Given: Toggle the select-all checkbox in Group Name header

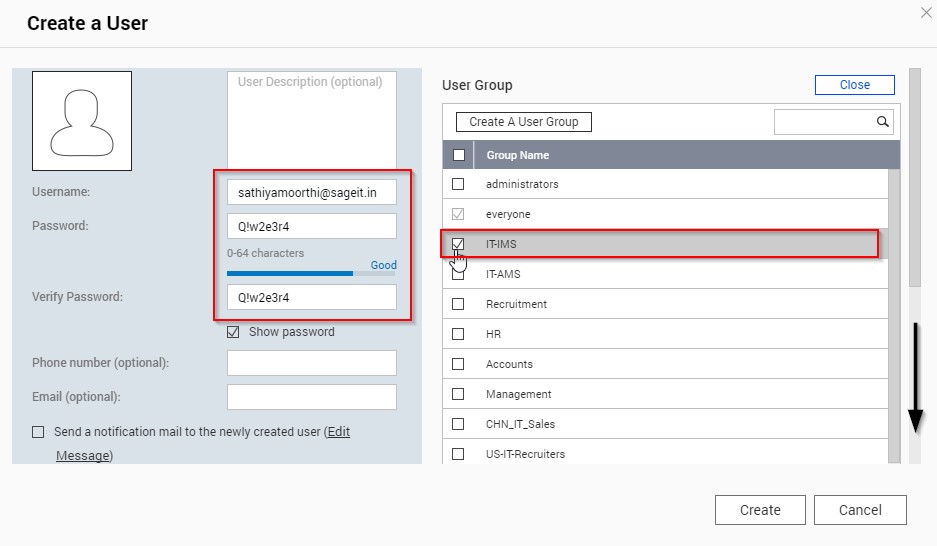Looking at the screenshot, I should click(458, 155).
